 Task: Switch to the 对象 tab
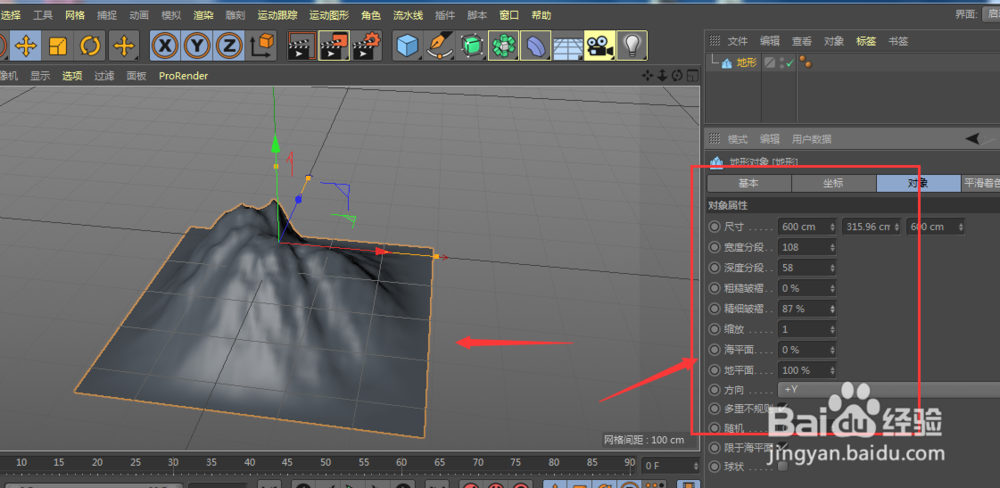918,183
